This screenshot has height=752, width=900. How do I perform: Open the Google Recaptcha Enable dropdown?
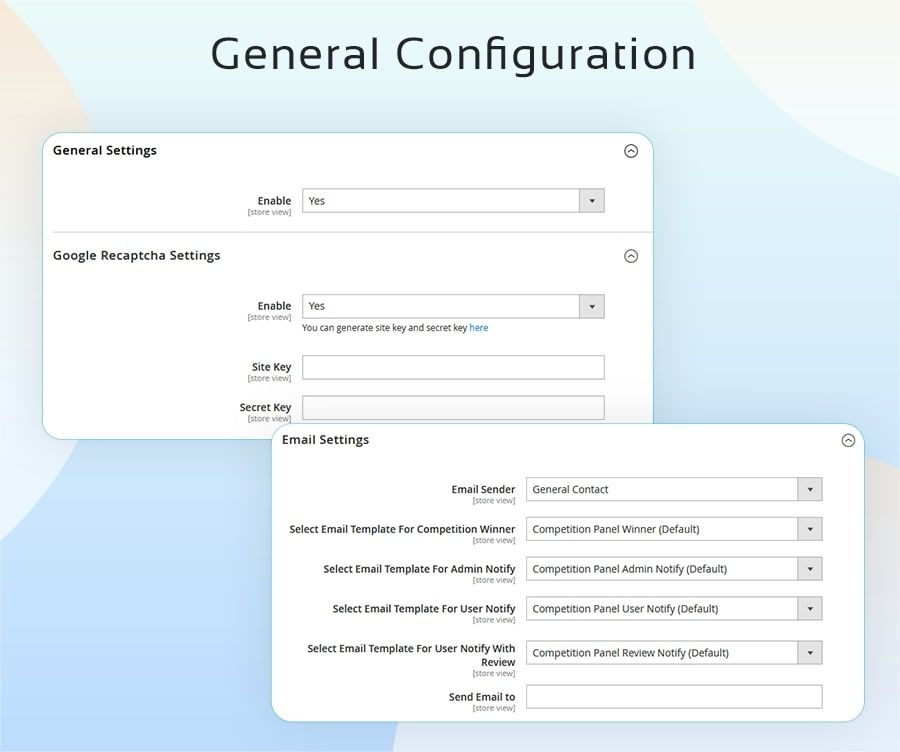[453, 307]
